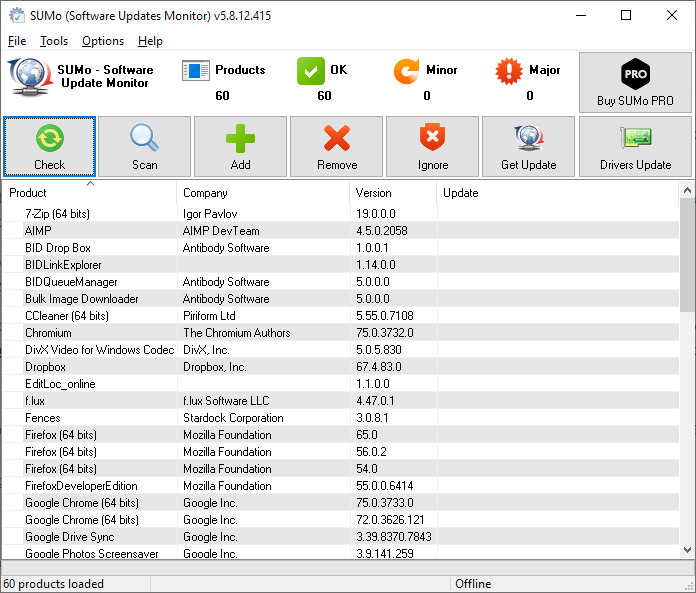Select the CCleaner (64 bits) row
Viewport: 696px width, 593px height.
341,316
